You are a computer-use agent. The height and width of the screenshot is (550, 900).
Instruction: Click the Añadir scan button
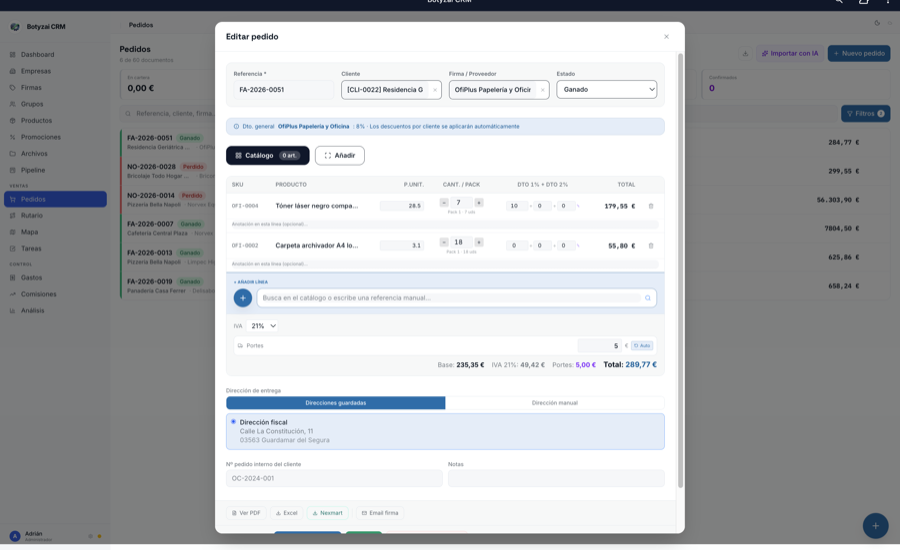(x=340, y=156)
